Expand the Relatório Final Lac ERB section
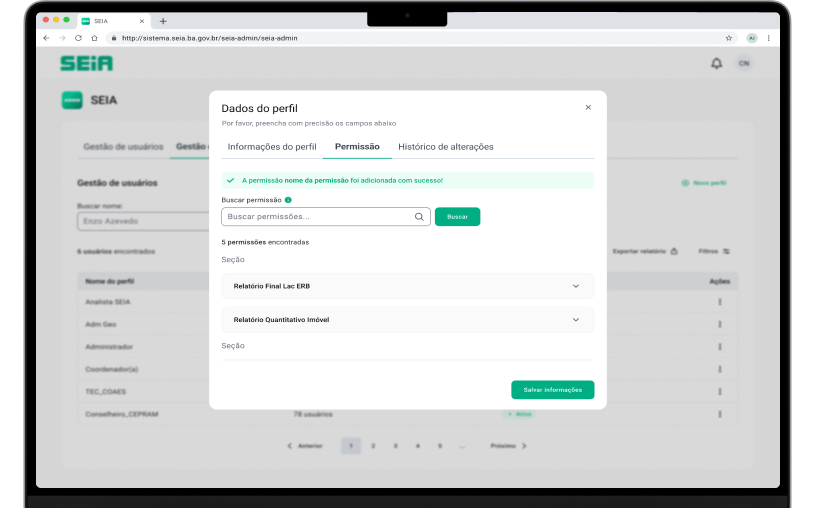The width and height of the screenshot is (821, 508). click(x=575, y=286)
